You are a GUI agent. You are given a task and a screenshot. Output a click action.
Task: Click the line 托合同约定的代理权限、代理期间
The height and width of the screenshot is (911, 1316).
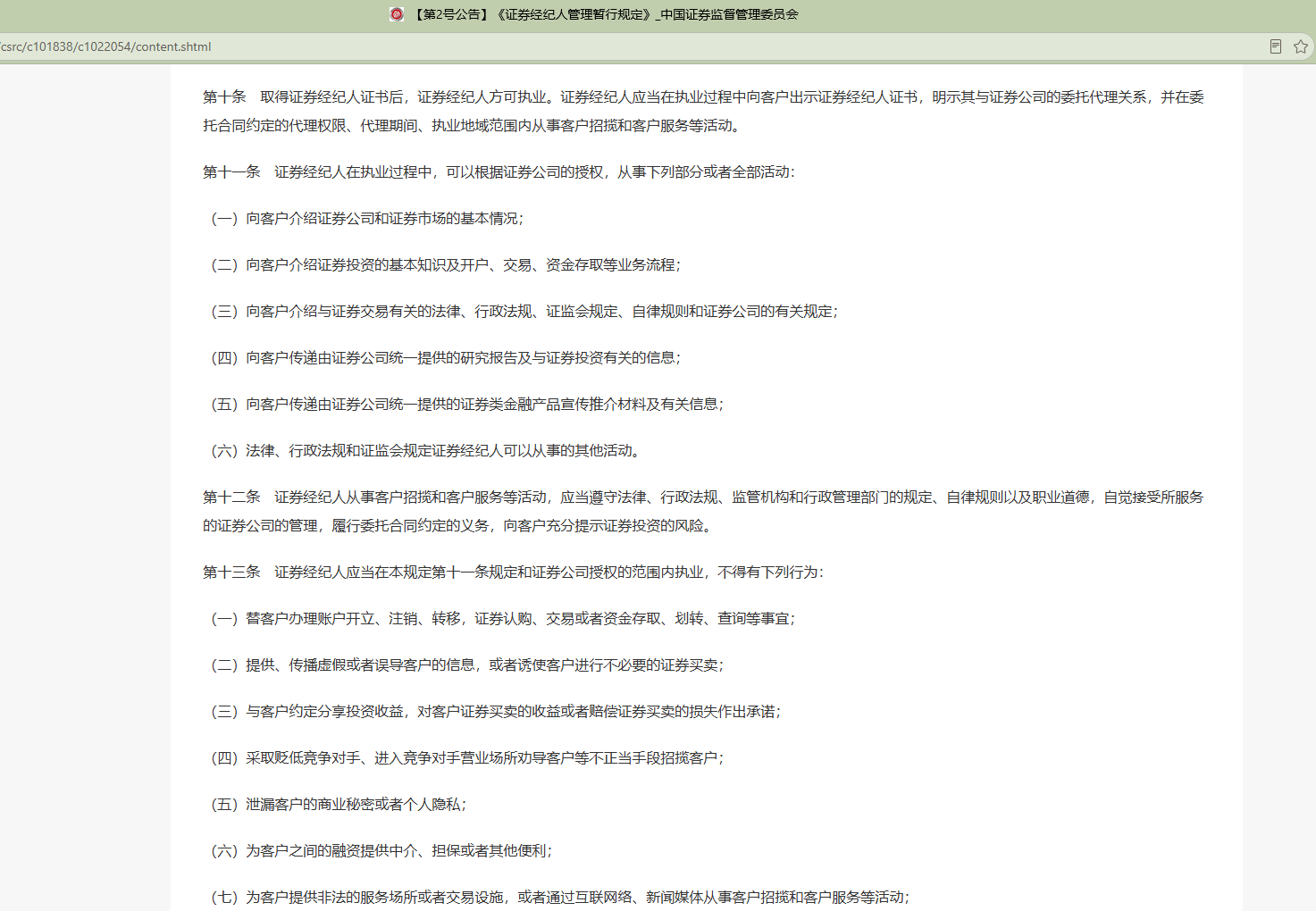point(474,125)
